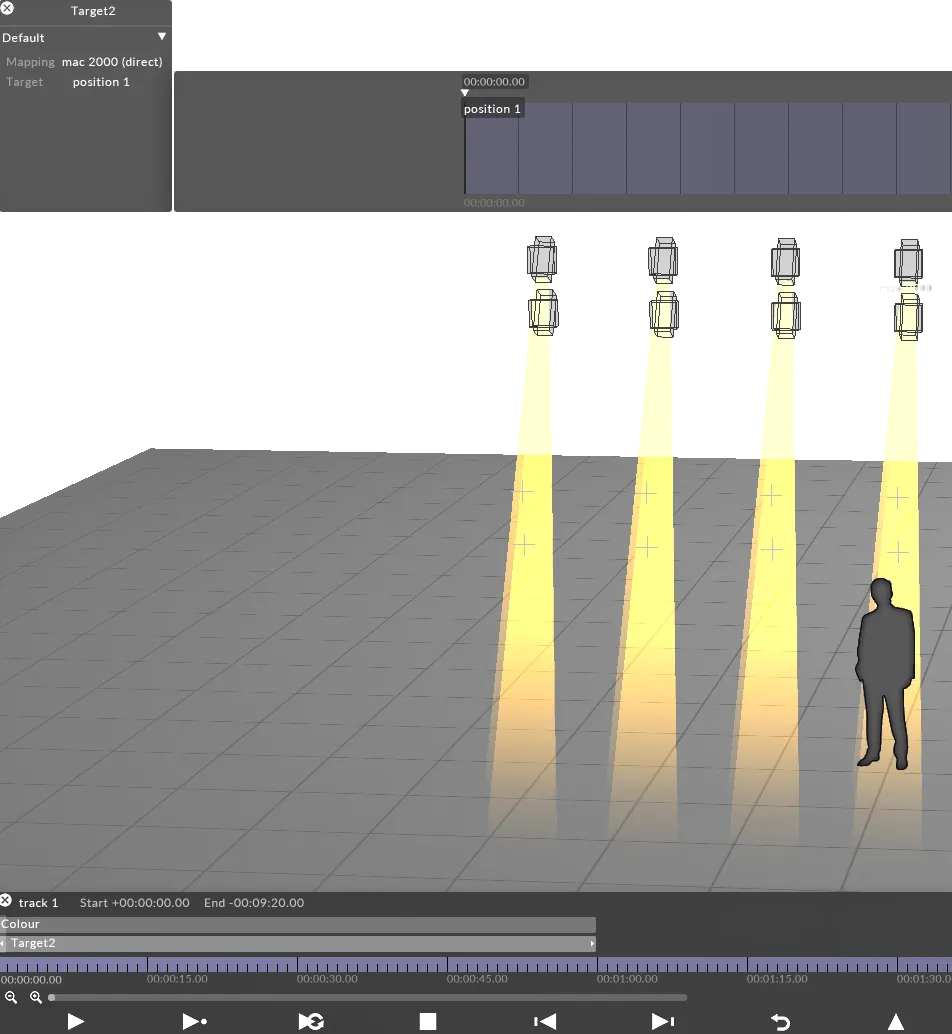Click the position 1 keyframe label
This screenshot has width=952, height=1034.
click(492, 109)
